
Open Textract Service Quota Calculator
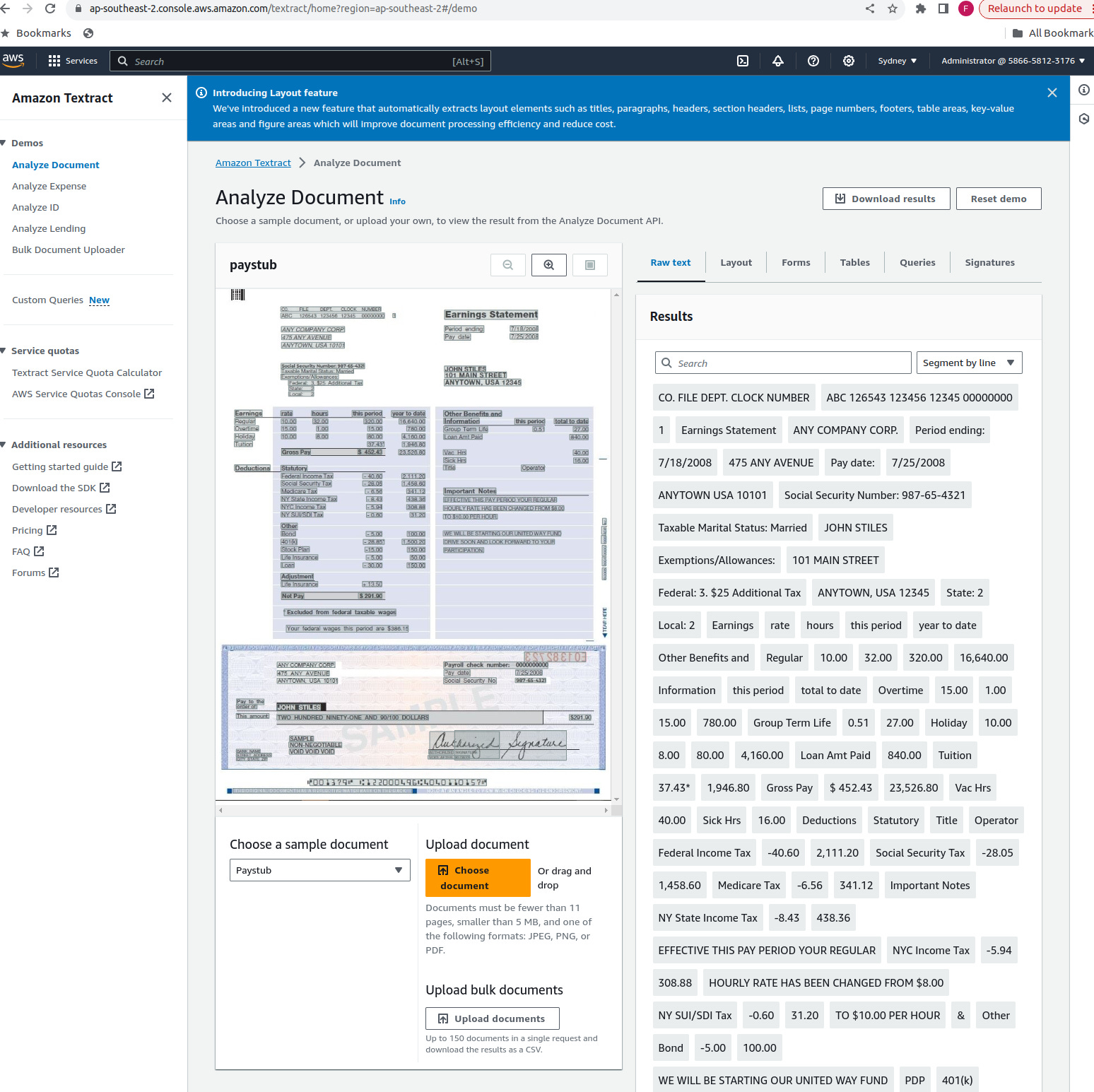[x=87, y=372]
